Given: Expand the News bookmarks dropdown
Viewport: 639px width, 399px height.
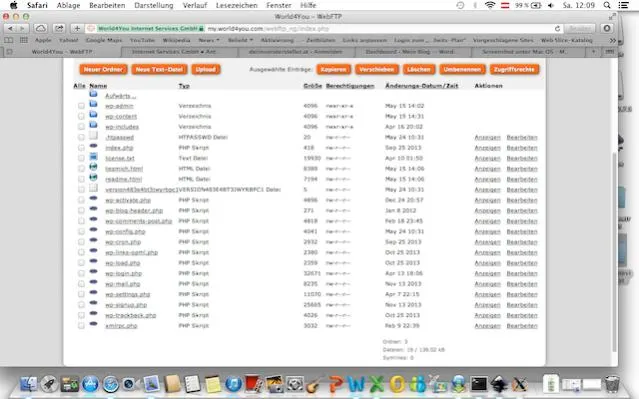Looking at the screenshot, I should coord(209,40).
